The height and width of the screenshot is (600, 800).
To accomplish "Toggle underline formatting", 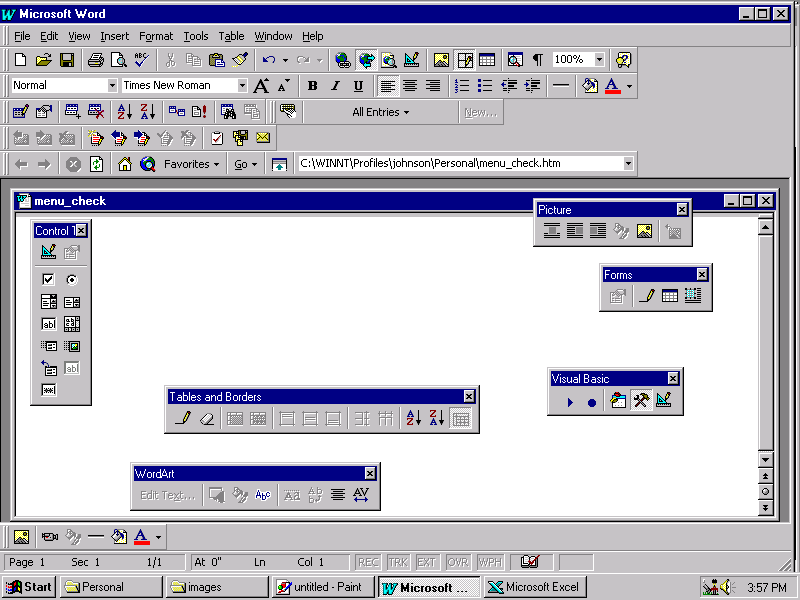I will [358, 86].
